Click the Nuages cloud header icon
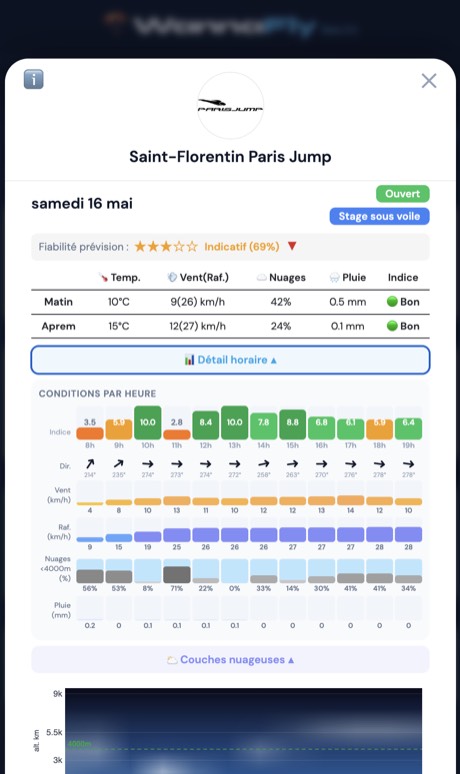Screen dimensions: 460x774 coord(262,278)
